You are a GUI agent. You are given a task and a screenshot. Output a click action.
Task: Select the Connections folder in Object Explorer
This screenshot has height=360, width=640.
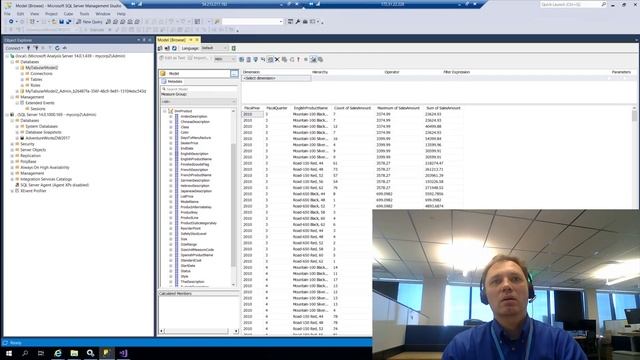[x=41, y=73]
